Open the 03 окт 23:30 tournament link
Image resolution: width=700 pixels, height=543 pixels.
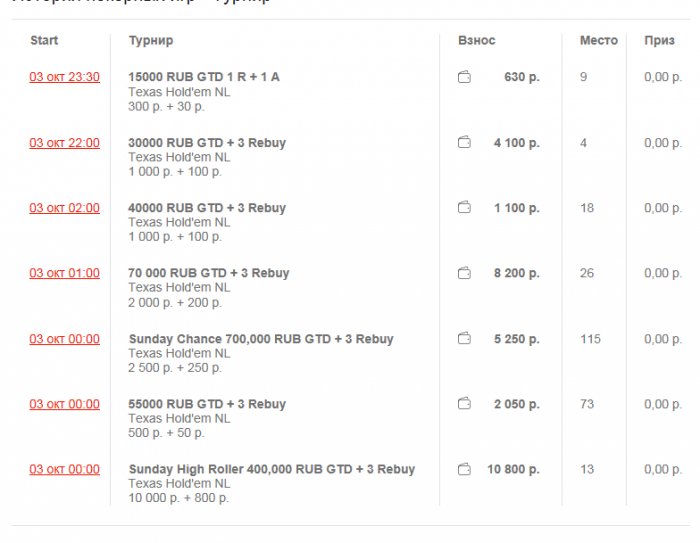point(65,77)
